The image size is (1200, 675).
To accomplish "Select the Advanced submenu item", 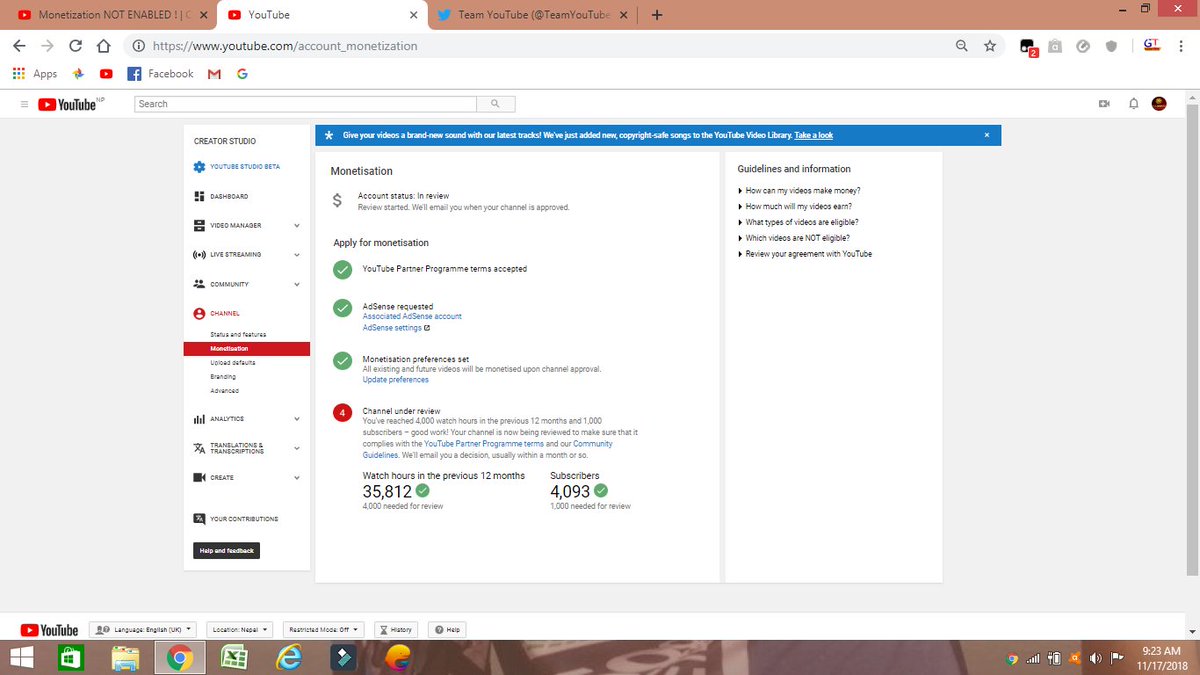I will (224, 391).
